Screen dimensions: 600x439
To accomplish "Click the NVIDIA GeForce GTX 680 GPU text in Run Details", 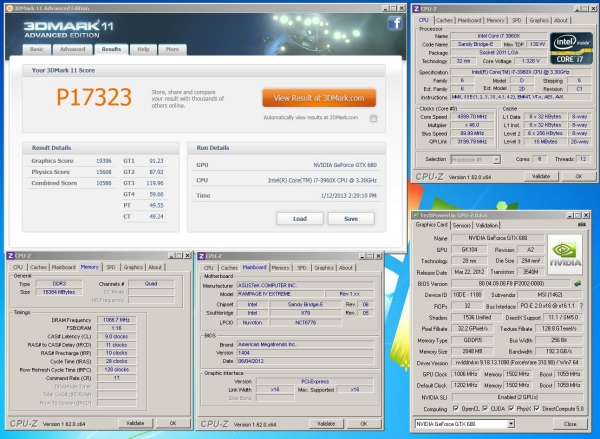I will 345,165.
